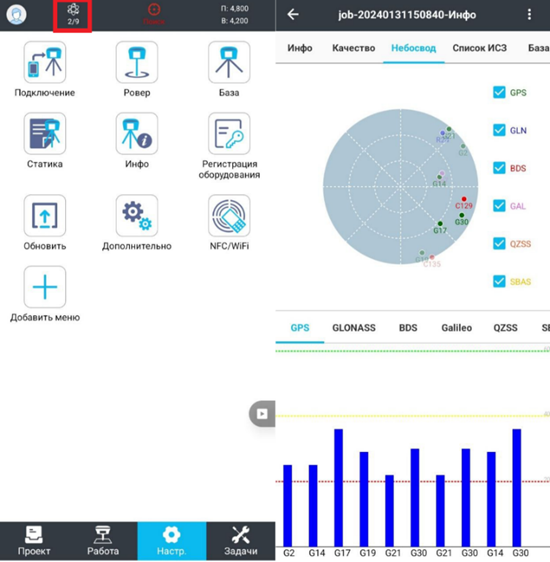Open the Обновить update icon
Viewport: 550px width, 562px height.
[x=45, y=215]
